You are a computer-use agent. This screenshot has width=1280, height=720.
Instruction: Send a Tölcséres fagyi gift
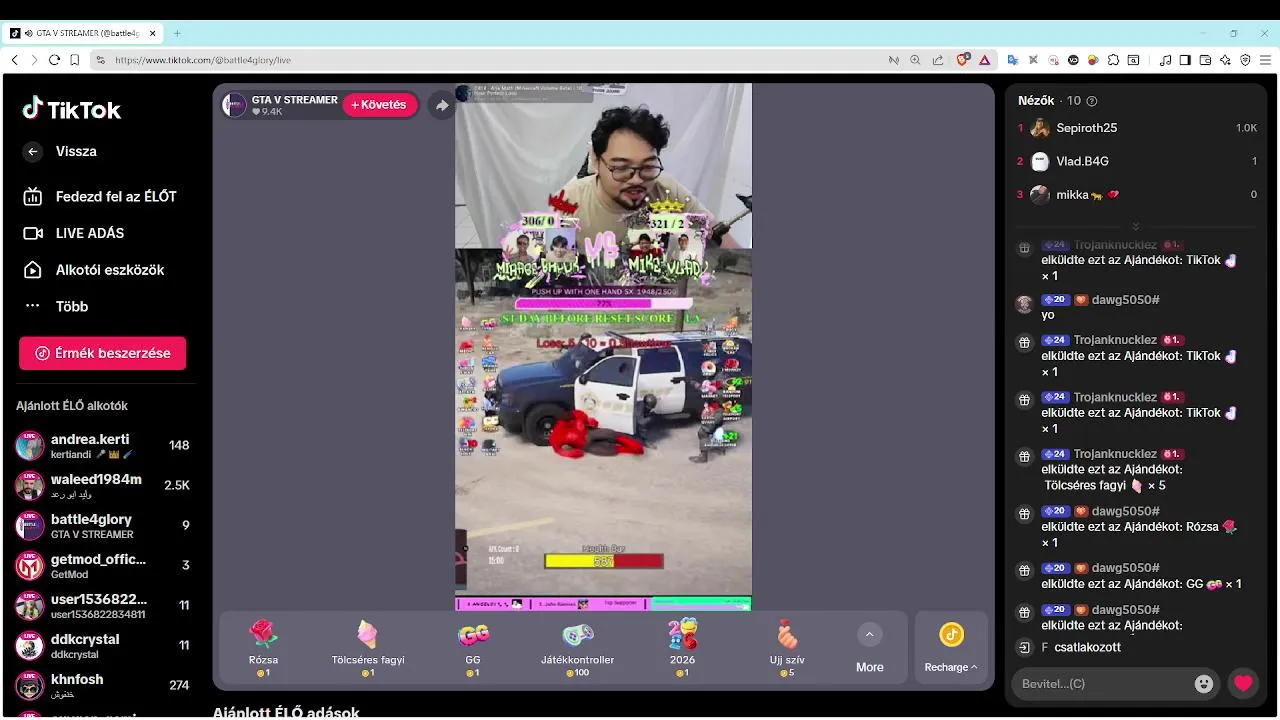point(368,647)
